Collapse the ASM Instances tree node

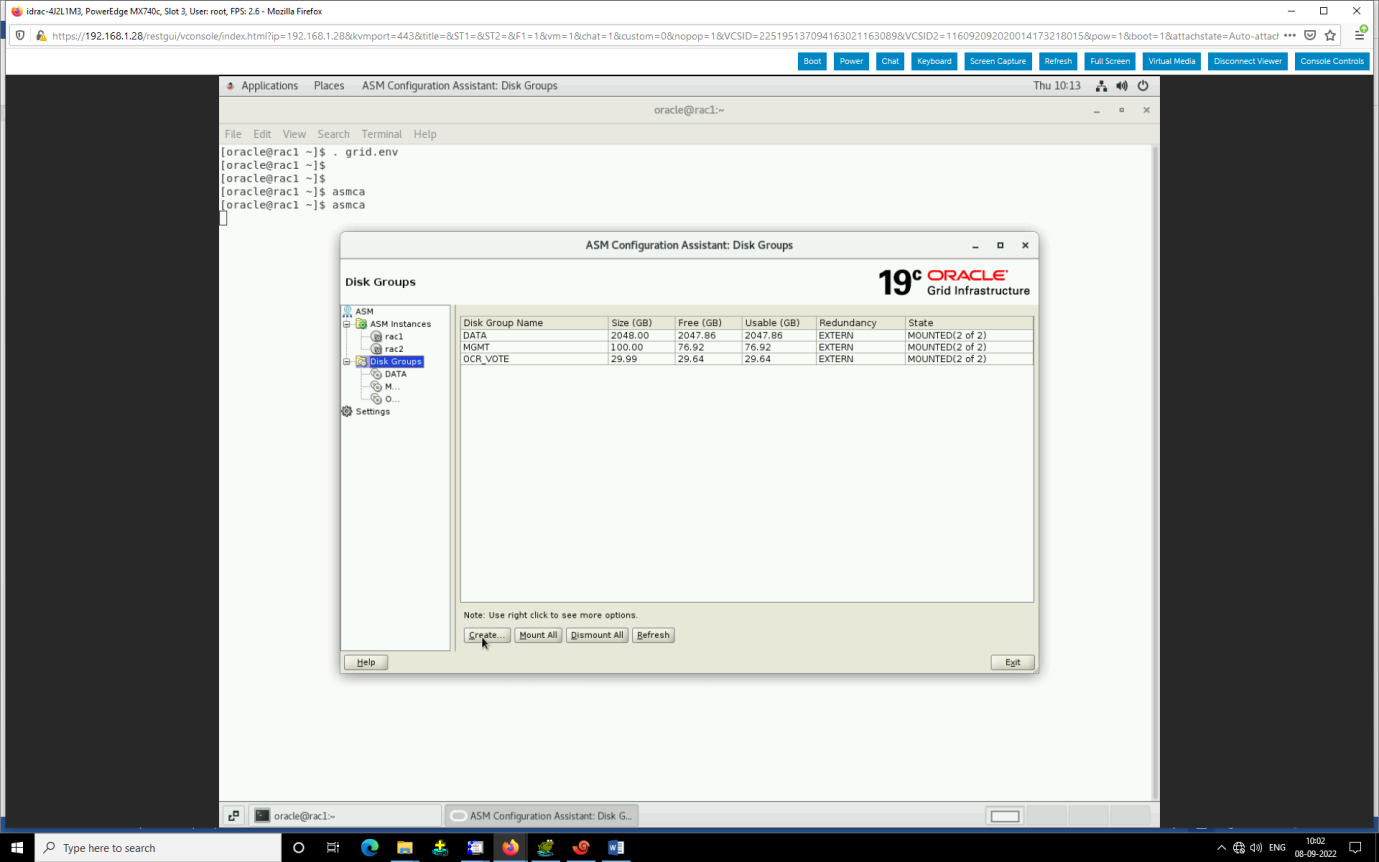pyautogui.click(x=347, y=324)
